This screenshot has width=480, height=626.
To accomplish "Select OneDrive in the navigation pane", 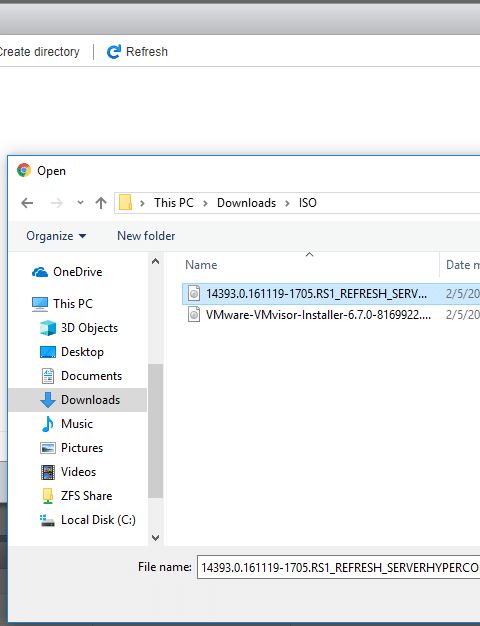I will pyautogui.click(x=78, y=272).
